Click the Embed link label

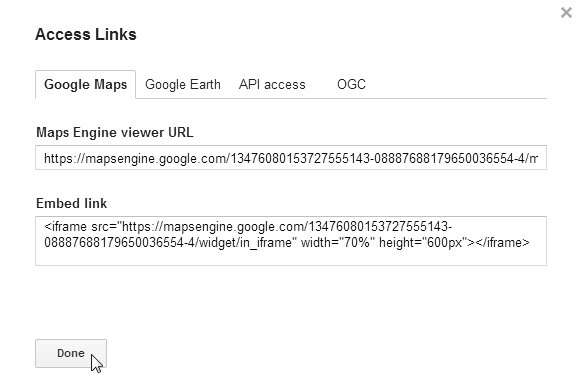[71, 203]
